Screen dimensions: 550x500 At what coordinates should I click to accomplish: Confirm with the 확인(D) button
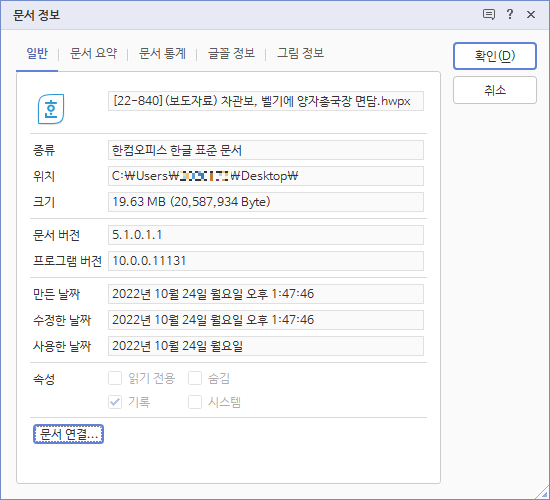click(x=495, y=56)
